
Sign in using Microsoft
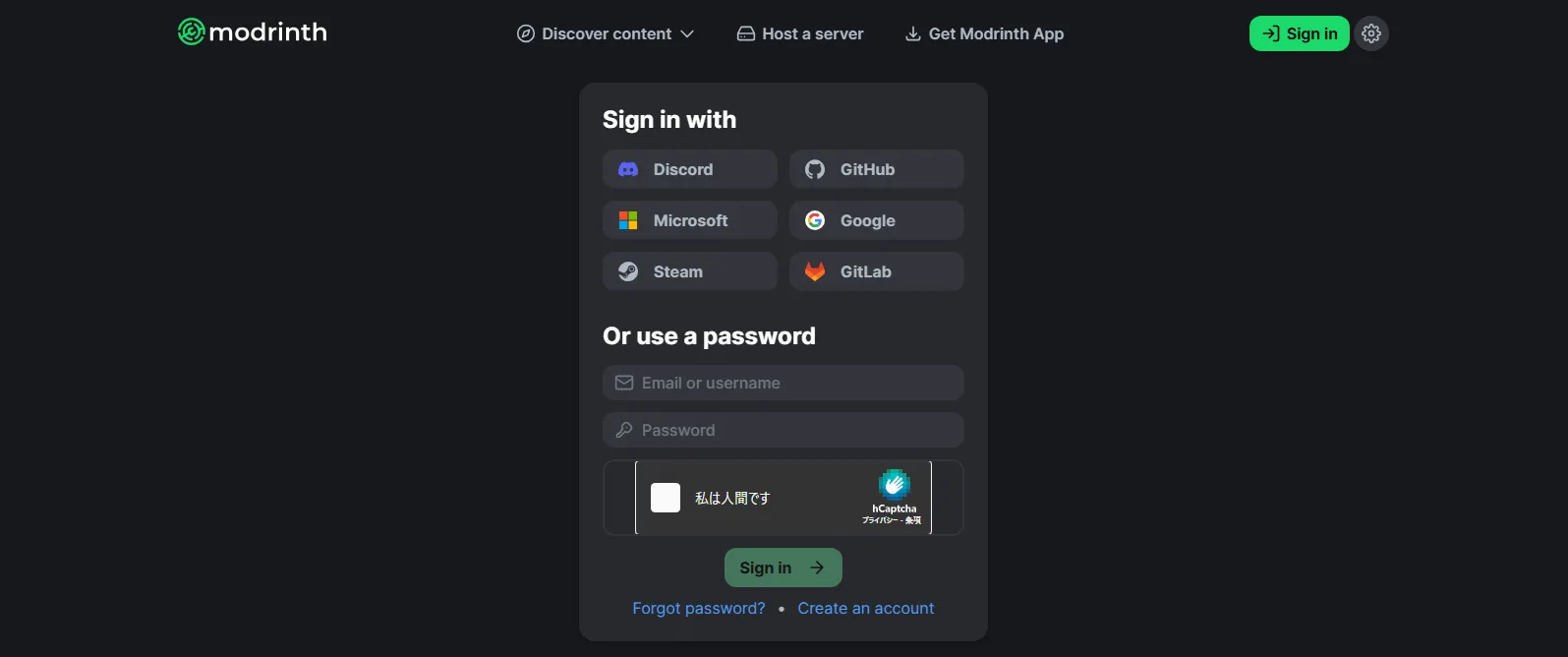click(688, 219)
